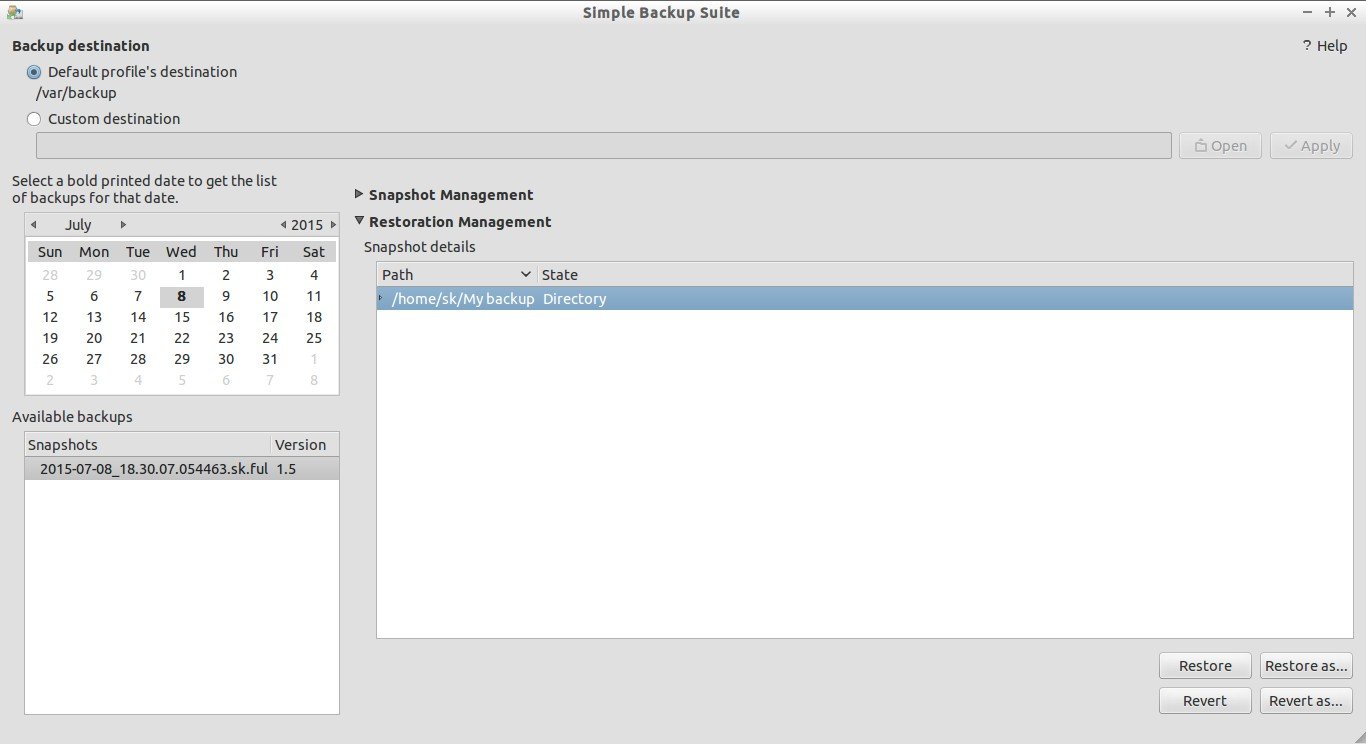Click the Apply button
Viewport: 1366px width, 744px height.
click(x=1311, y=146)
